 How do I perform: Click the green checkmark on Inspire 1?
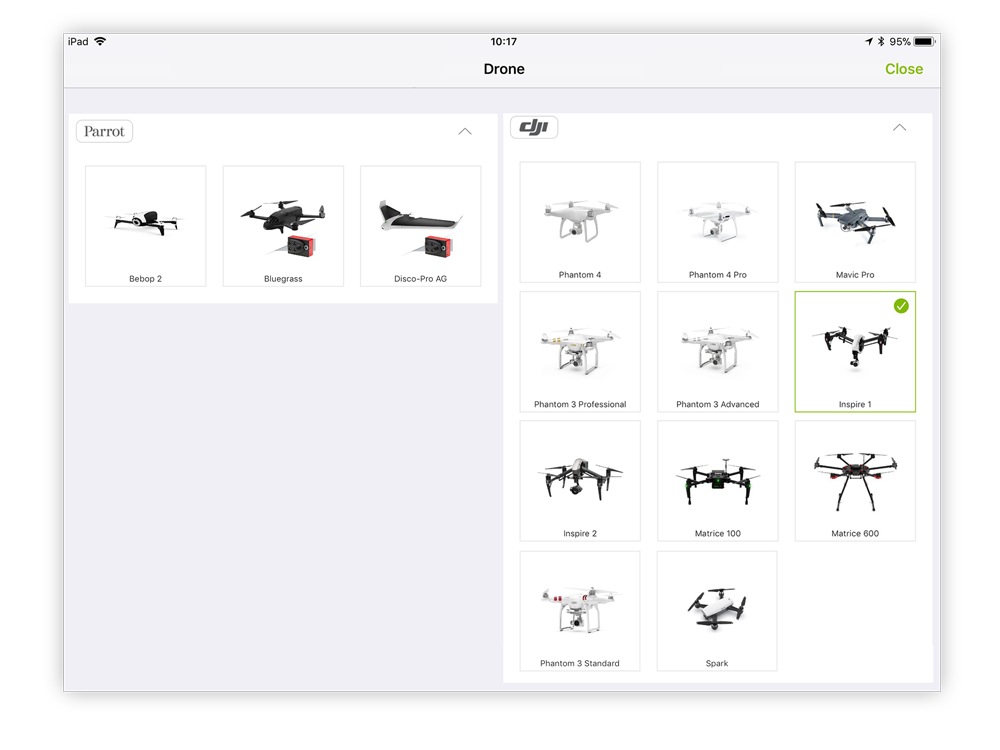pos(901,306)
